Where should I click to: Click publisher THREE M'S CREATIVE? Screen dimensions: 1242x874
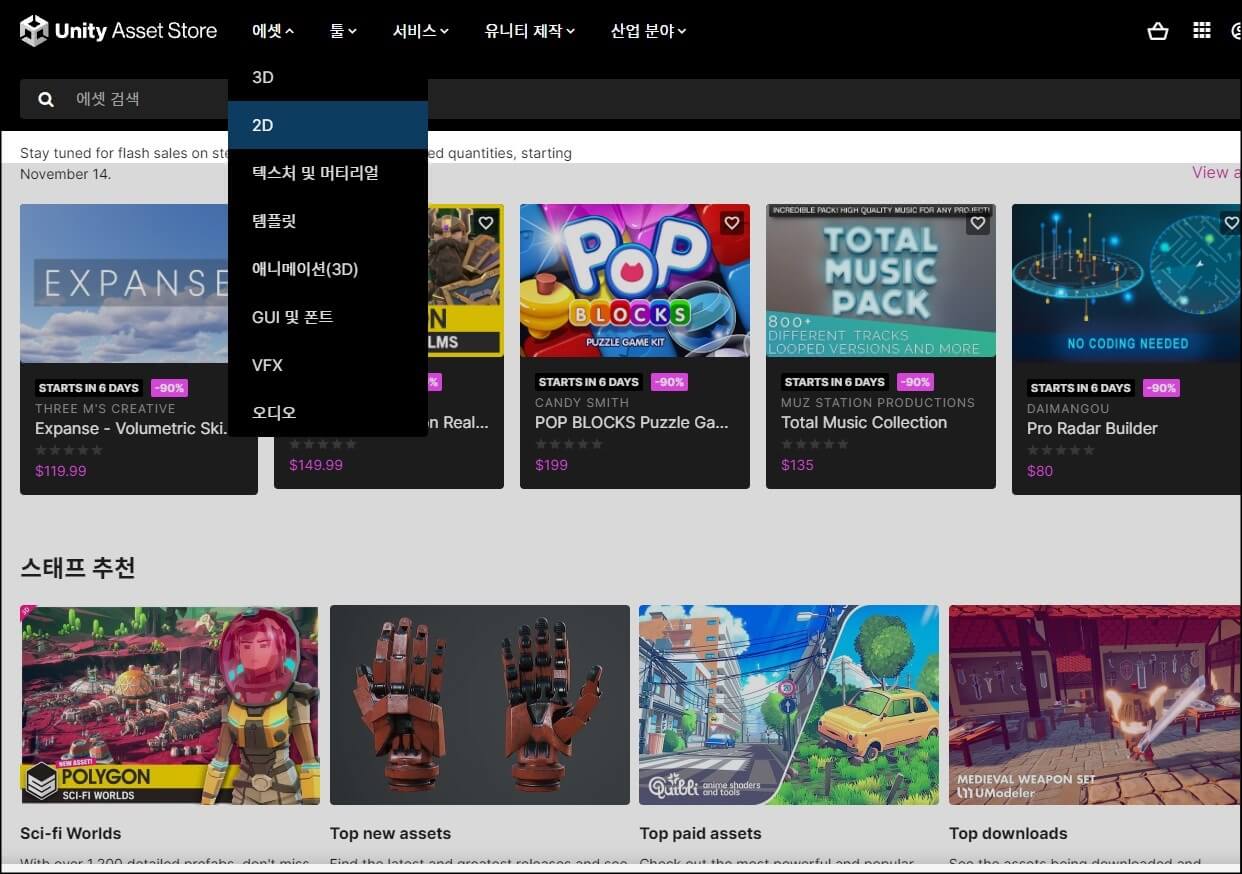(105, 408)
